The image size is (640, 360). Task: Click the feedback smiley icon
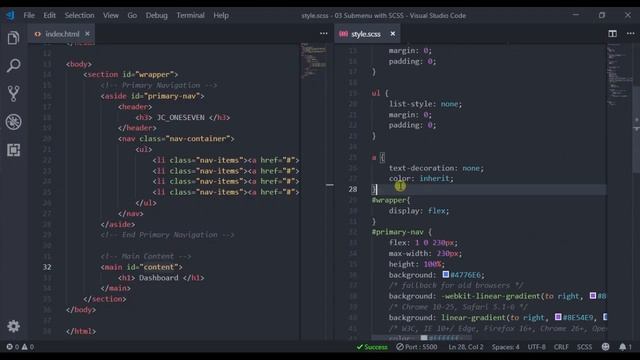click(606, 347)
